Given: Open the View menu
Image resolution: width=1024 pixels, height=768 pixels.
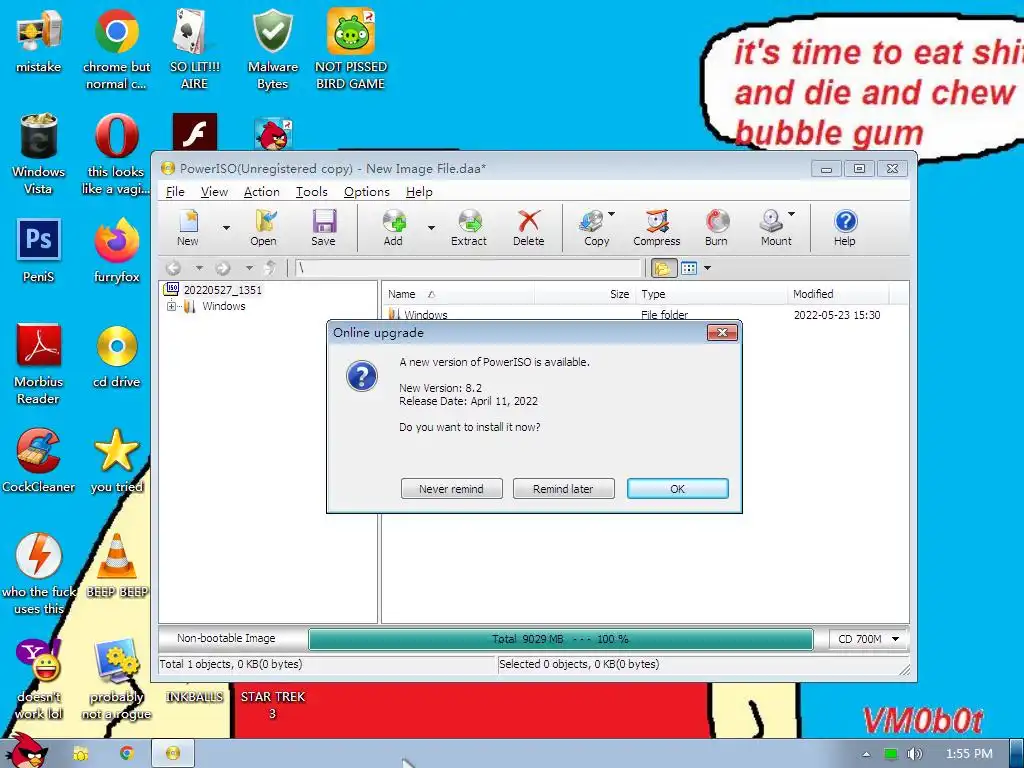Looking at the screenshot, I should (x=214, y=192).
